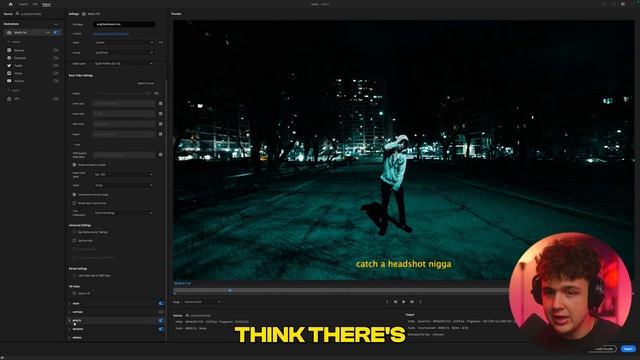Turn off the Media File destination toggle

click(x=56, y=32)
